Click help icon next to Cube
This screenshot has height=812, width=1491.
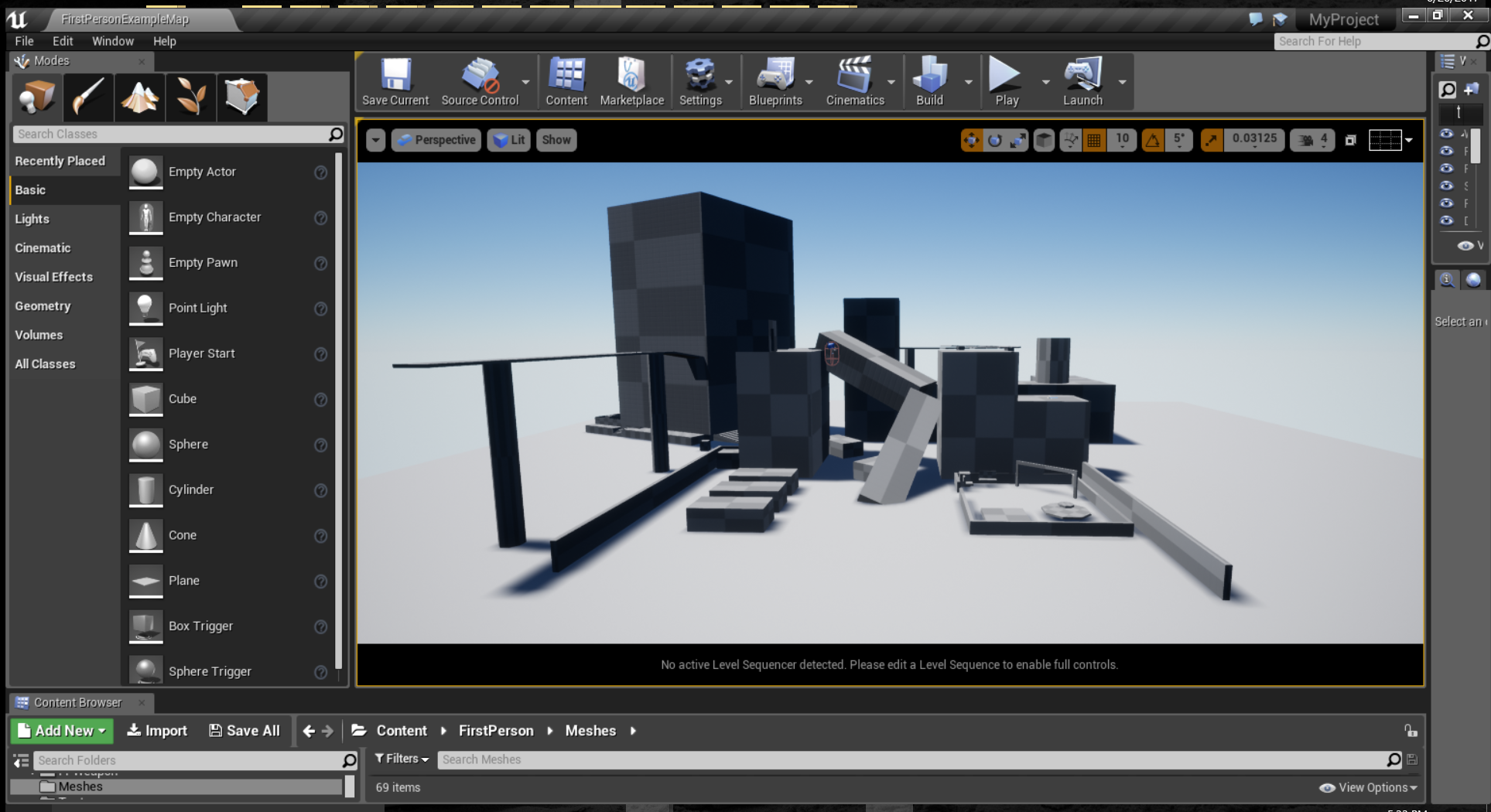point(320,399)
